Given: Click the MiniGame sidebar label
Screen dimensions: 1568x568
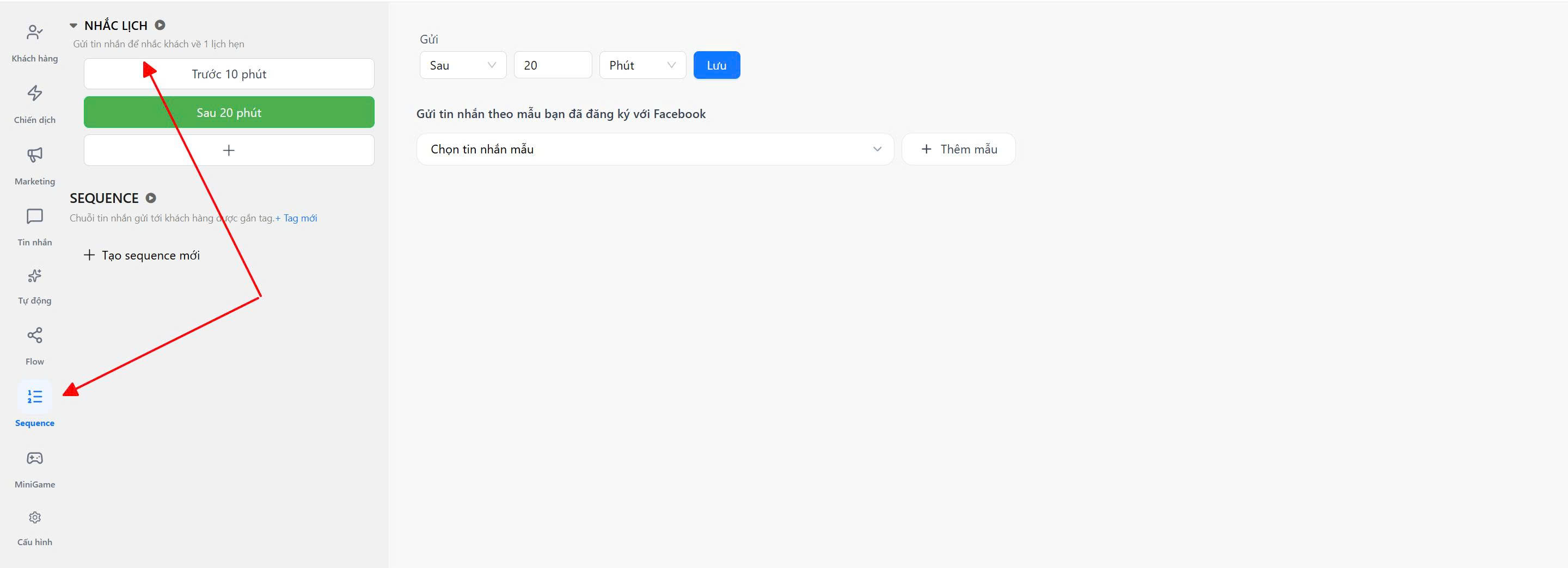Looking at the screenshot, I should point(35,484).
